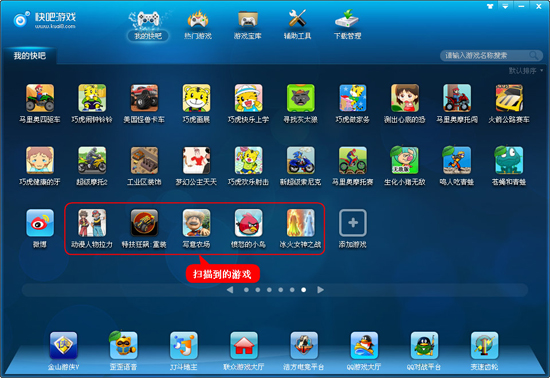550x378 pixels.
Task: Go to previous page arrow
Action: (230, 290)
